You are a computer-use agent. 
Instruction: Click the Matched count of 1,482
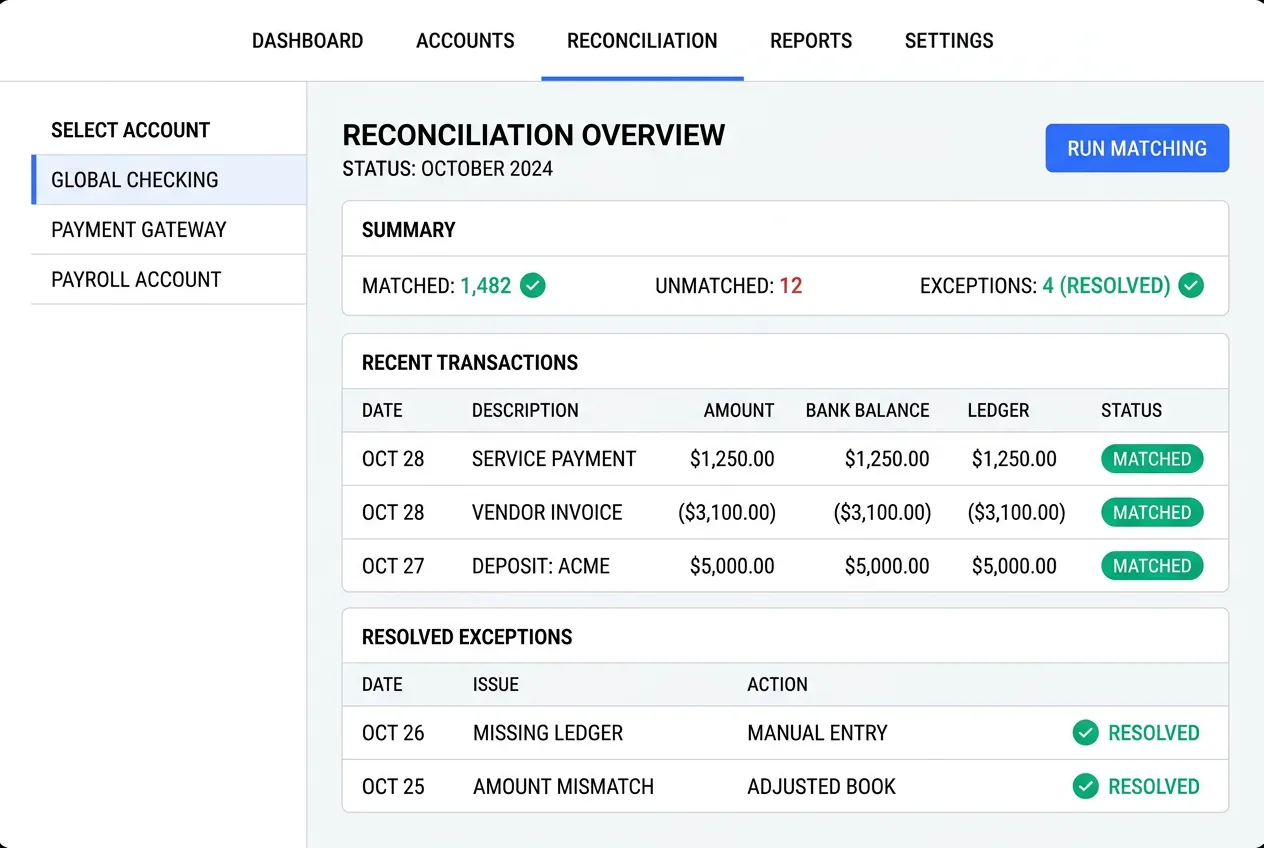click(486, 285)
